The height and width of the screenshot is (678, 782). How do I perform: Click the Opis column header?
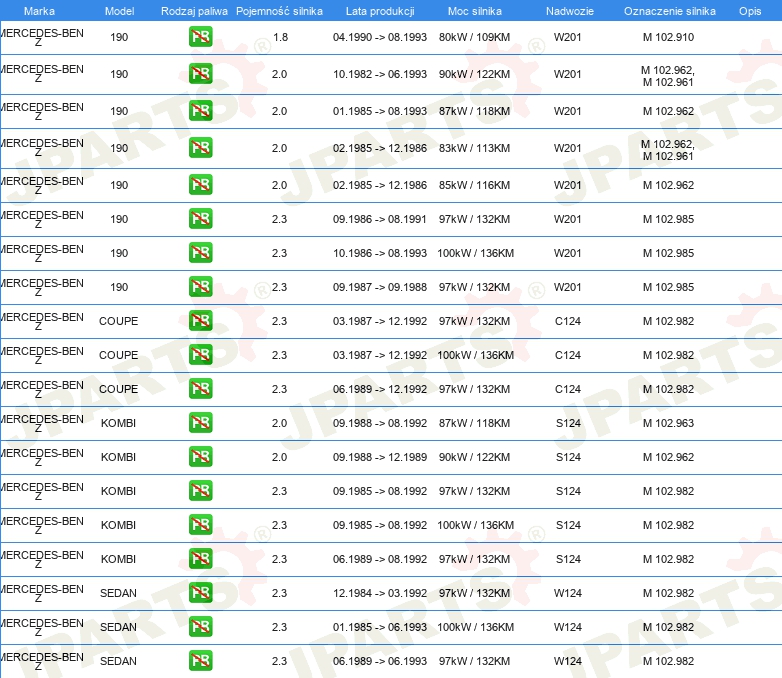click(750, 11)
